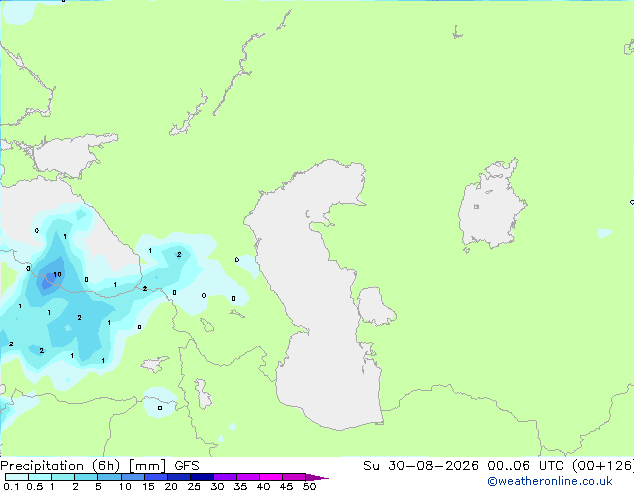634x490 pixels.
Task: Click the 25–30 mm dark navy legend box
Action: click(201, 477)
